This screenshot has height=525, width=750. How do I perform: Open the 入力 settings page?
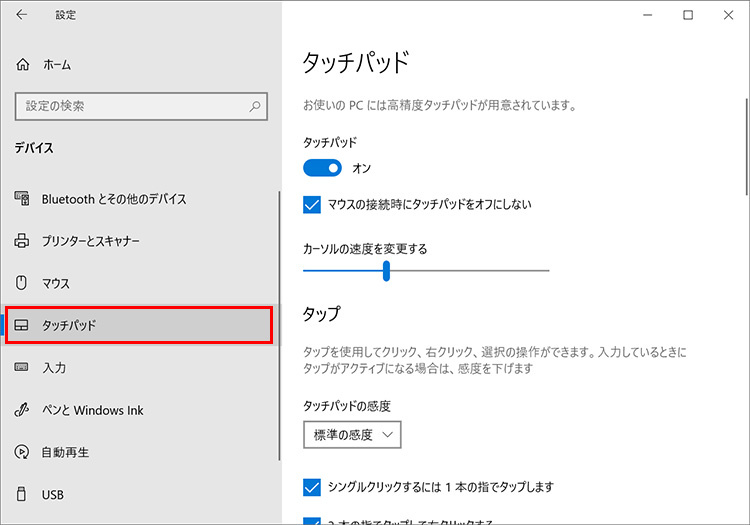coord(54,368)
